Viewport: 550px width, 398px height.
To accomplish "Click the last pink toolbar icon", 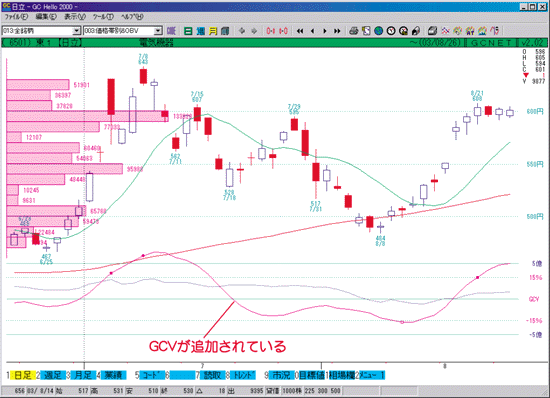I will (495, 31).
